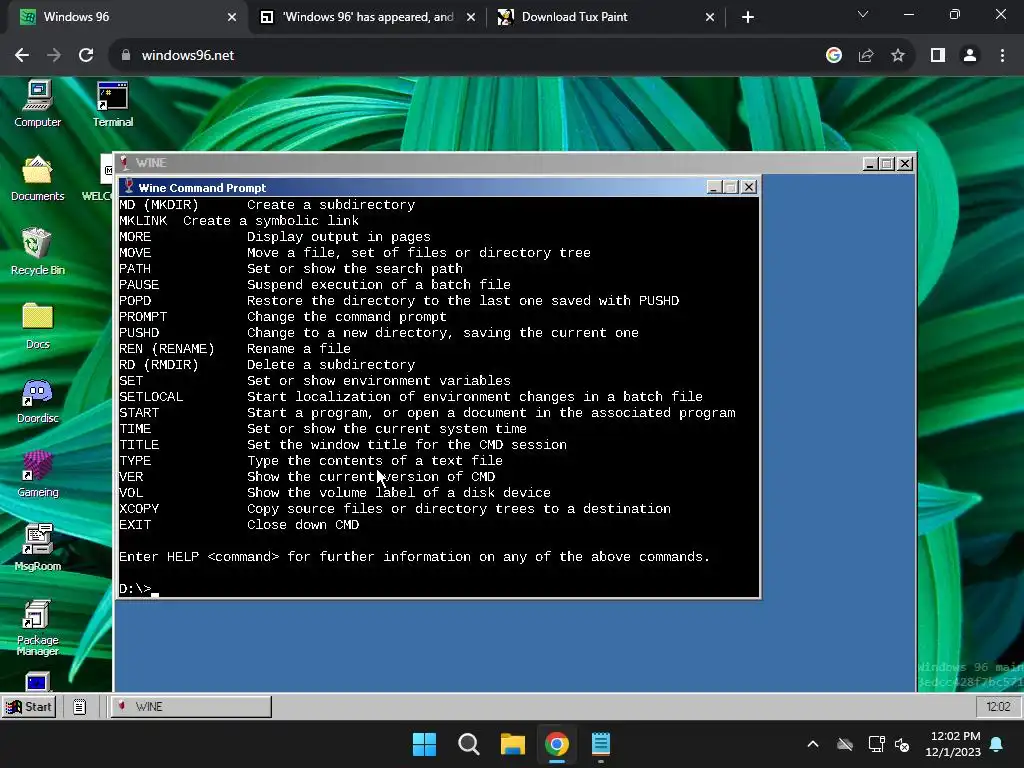
Task: Open the Chrome profile icon
Action: tap(970, 56)
